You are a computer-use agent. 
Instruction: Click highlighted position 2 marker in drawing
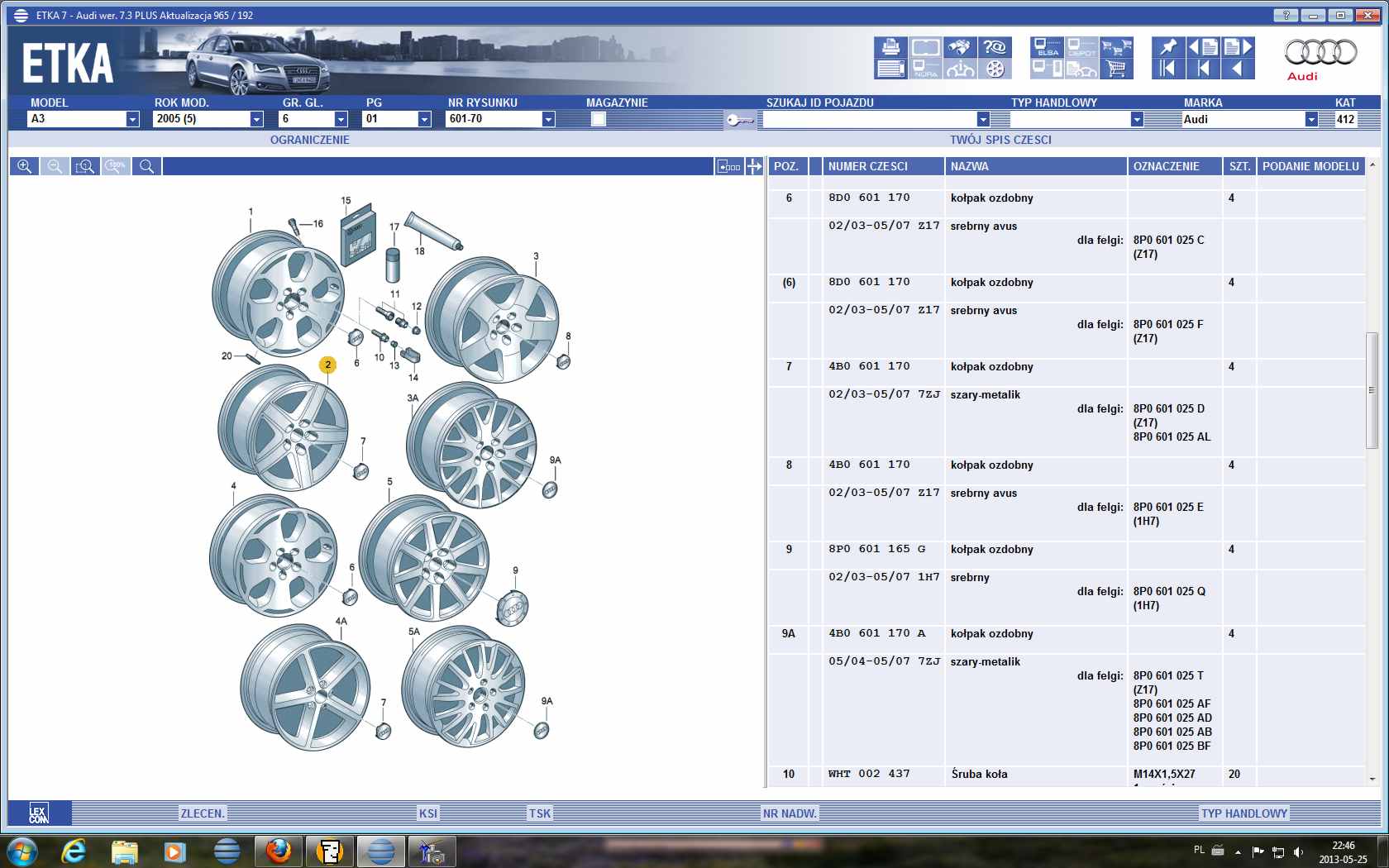pos(327,365)
